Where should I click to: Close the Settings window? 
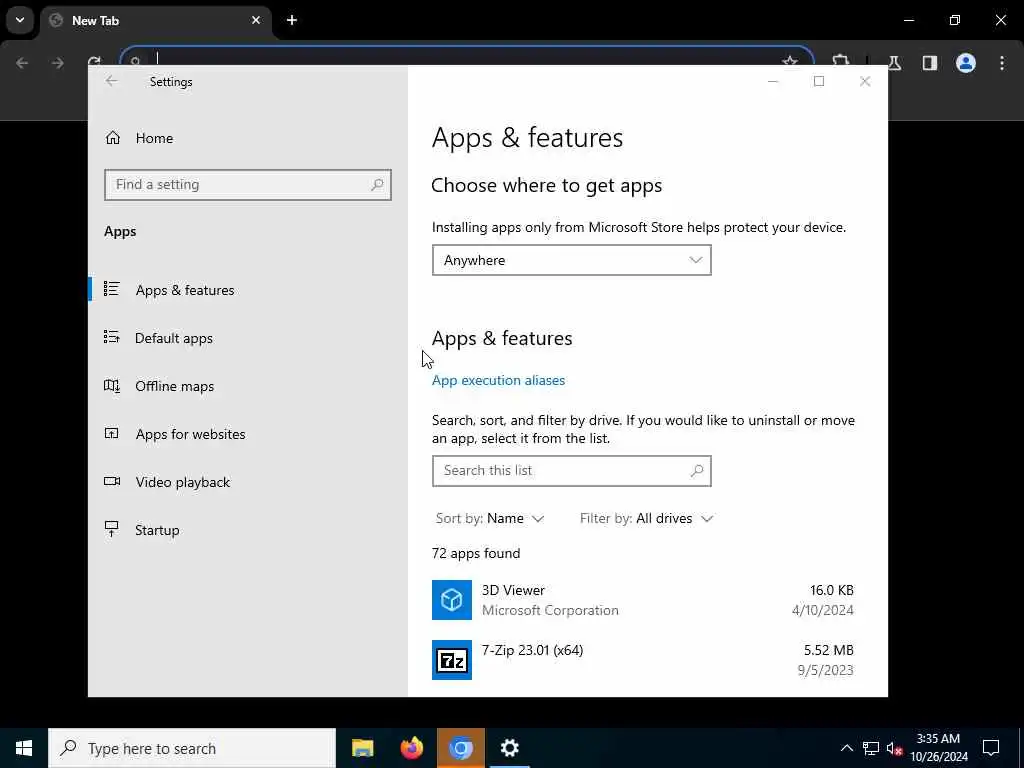click(865, 81)
